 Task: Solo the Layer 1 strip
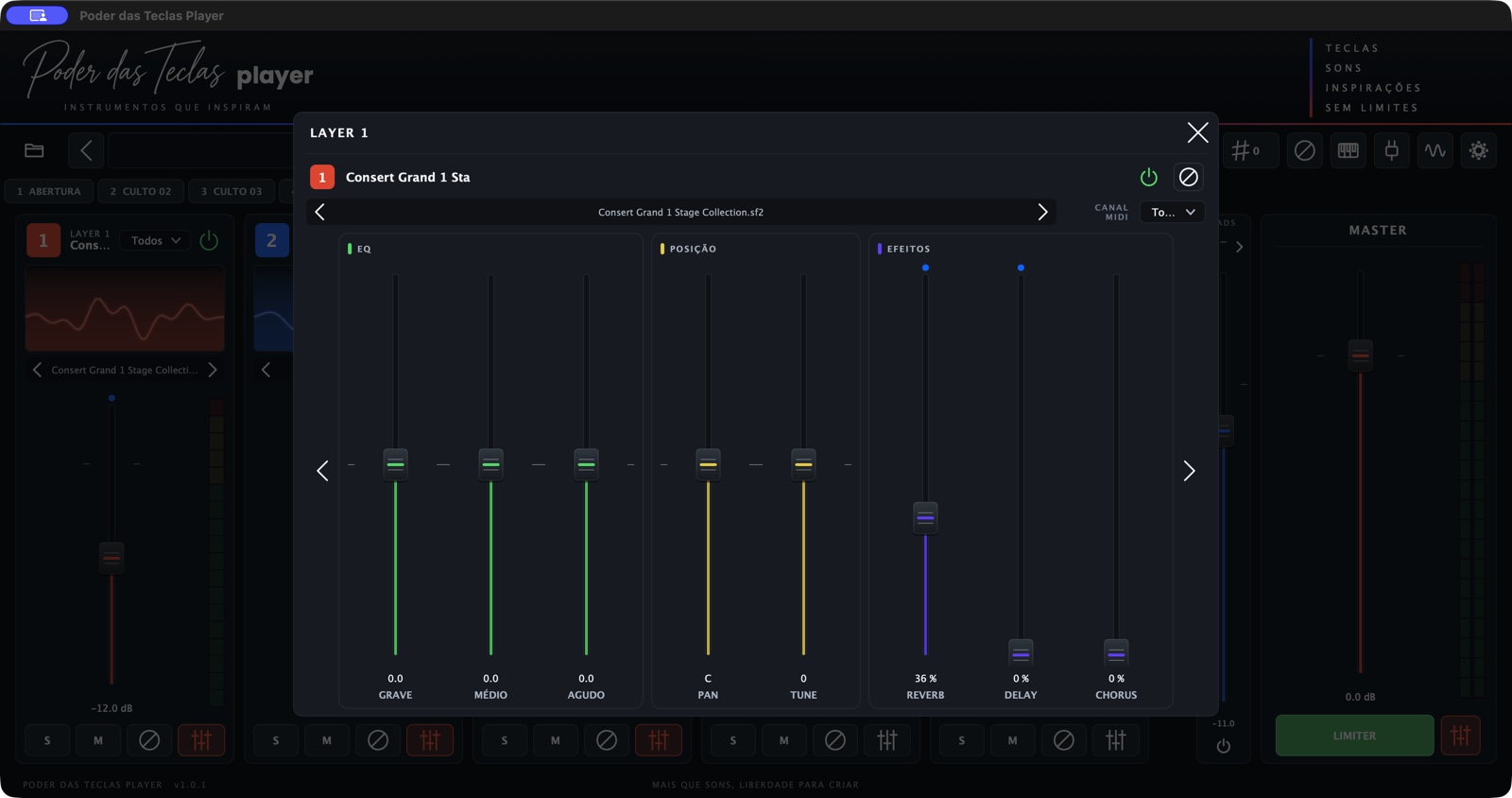tap(47, 740)
